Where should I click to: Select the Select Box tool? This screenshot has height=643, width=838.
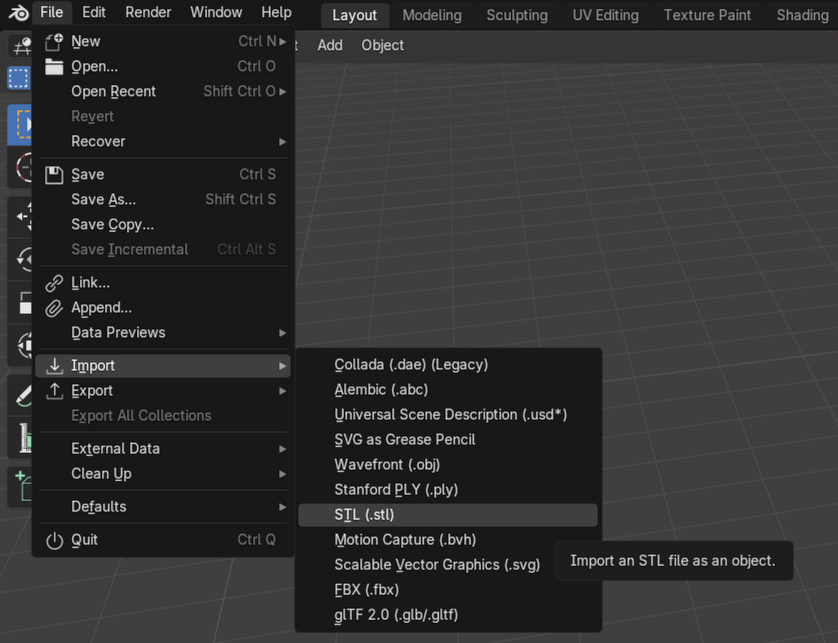click(18, 78)
